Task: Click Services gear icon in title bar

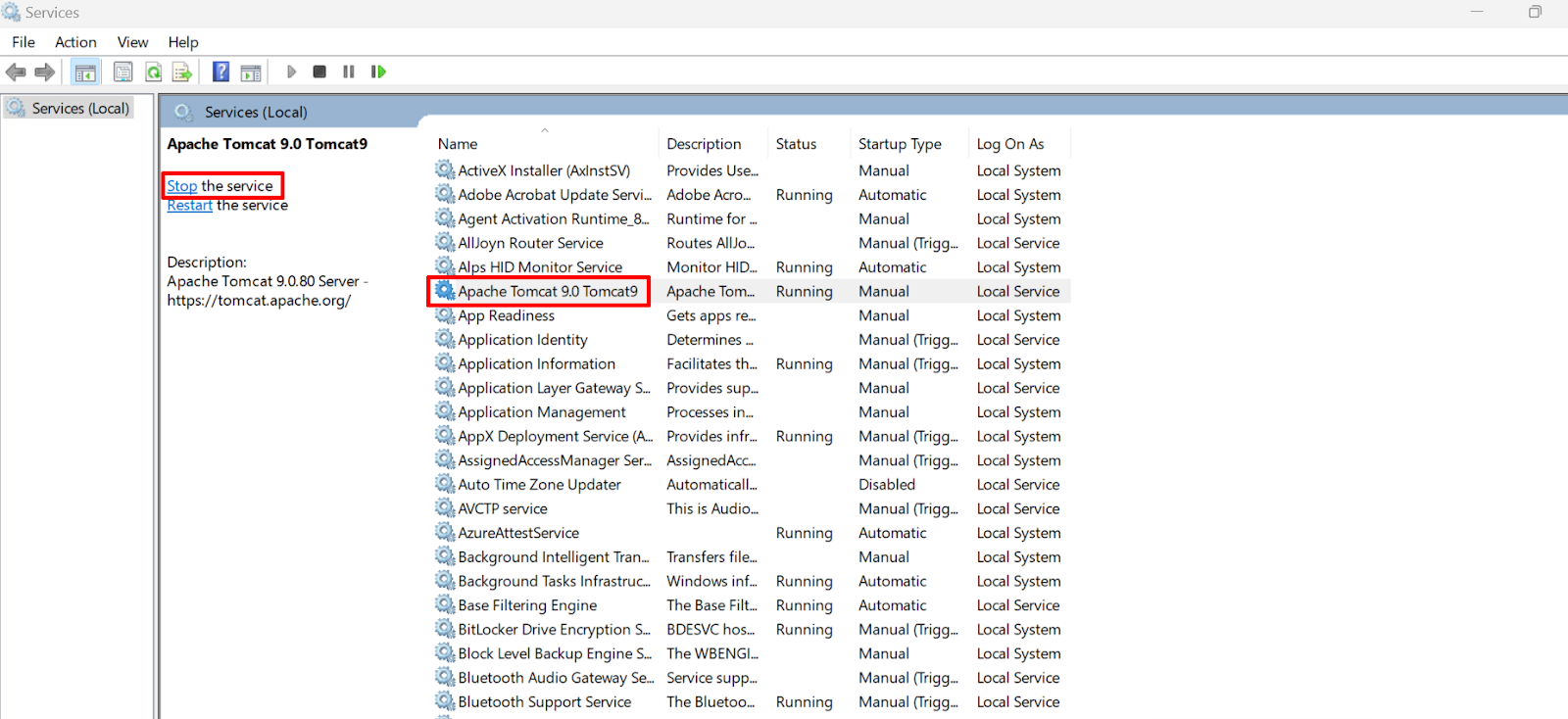Action: pyautogui.click(x=12, y=13)
